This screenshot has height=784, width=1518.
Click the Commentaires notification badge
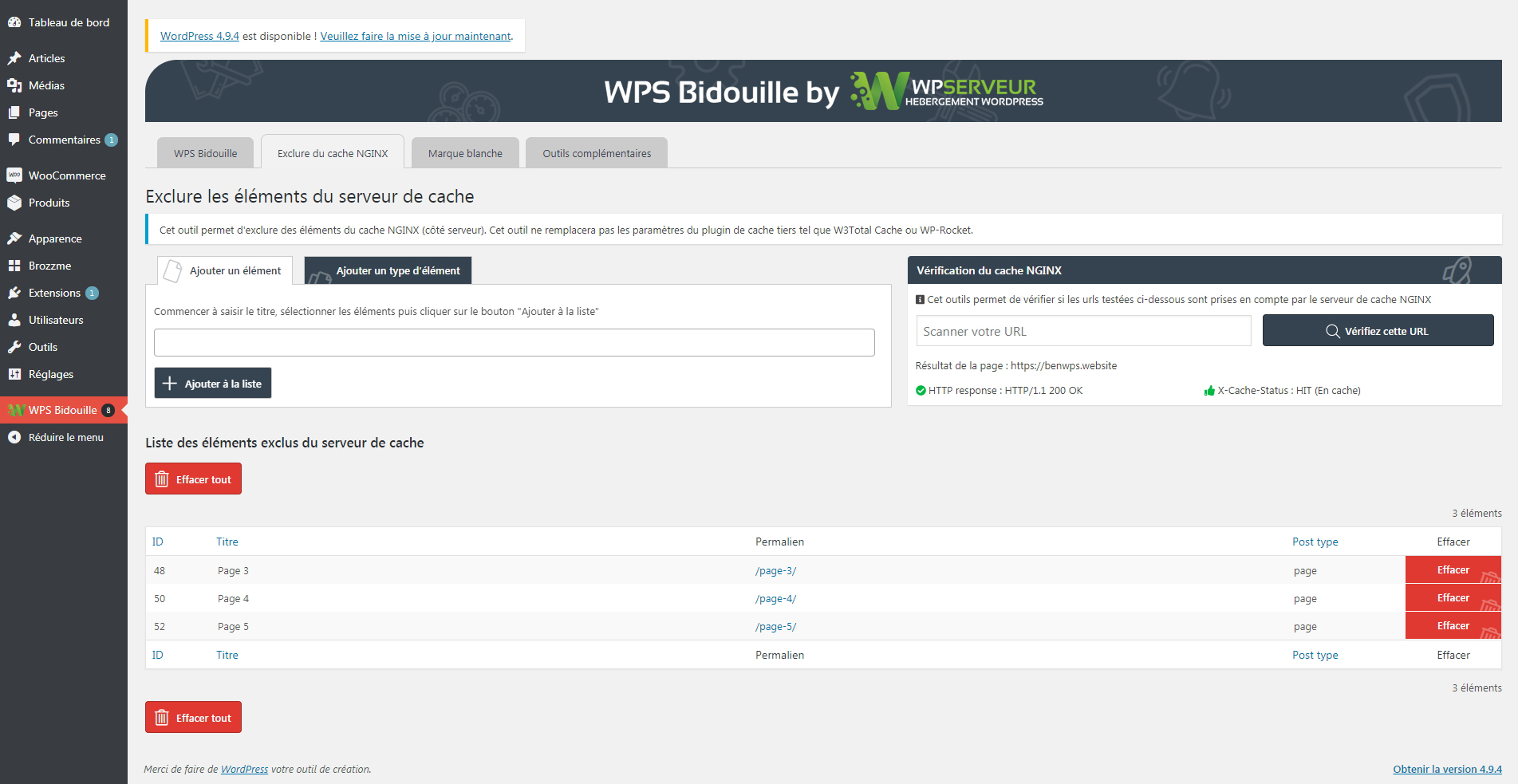[112, 140]
